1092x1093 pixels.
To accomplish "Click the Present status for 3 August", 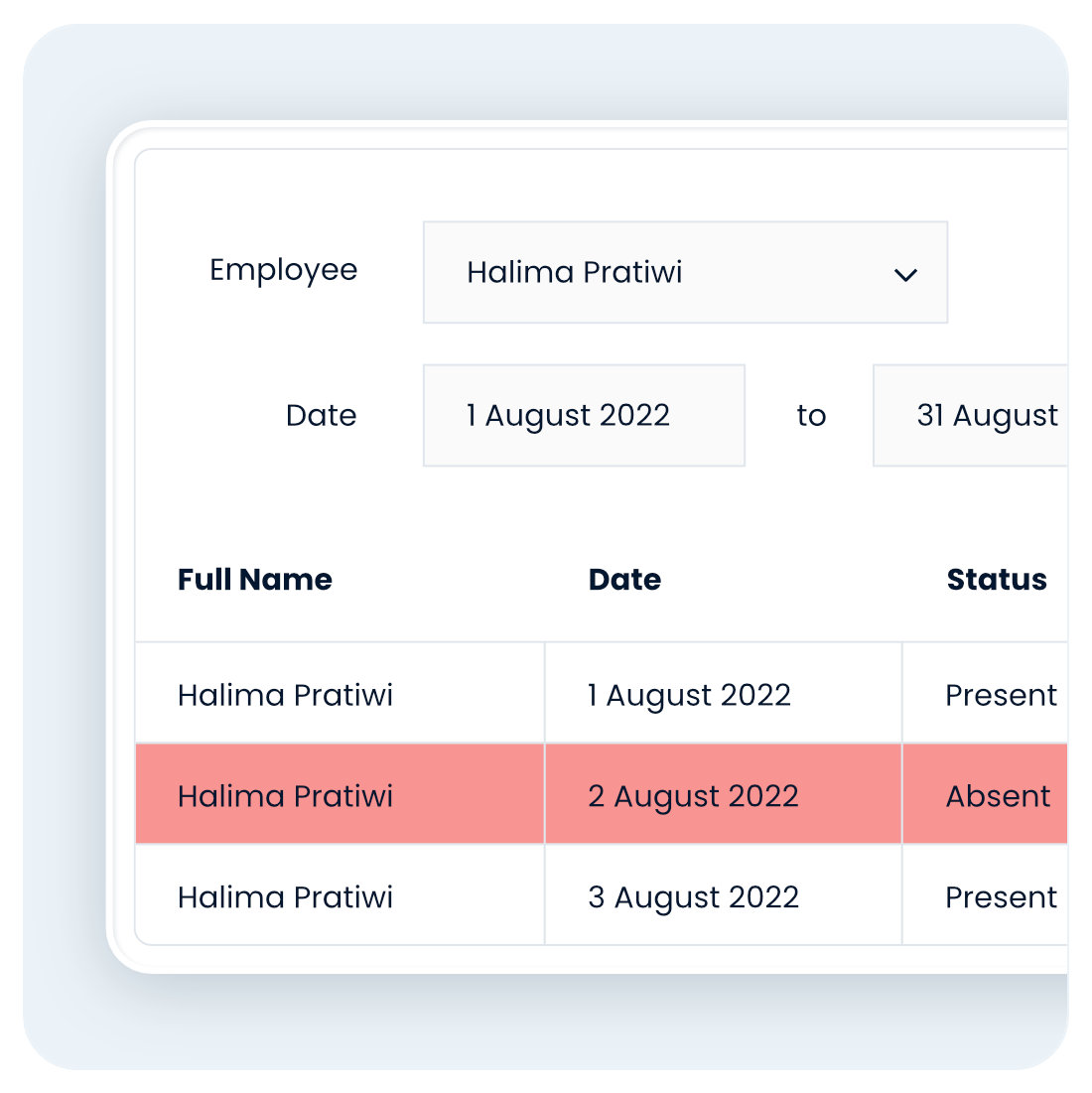I will [x=1001, y=897].
